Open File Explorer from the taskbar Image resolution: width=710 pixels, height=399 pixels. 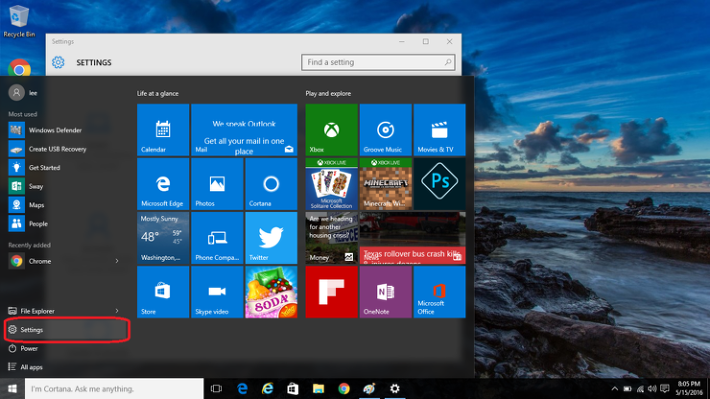point(318,389)
